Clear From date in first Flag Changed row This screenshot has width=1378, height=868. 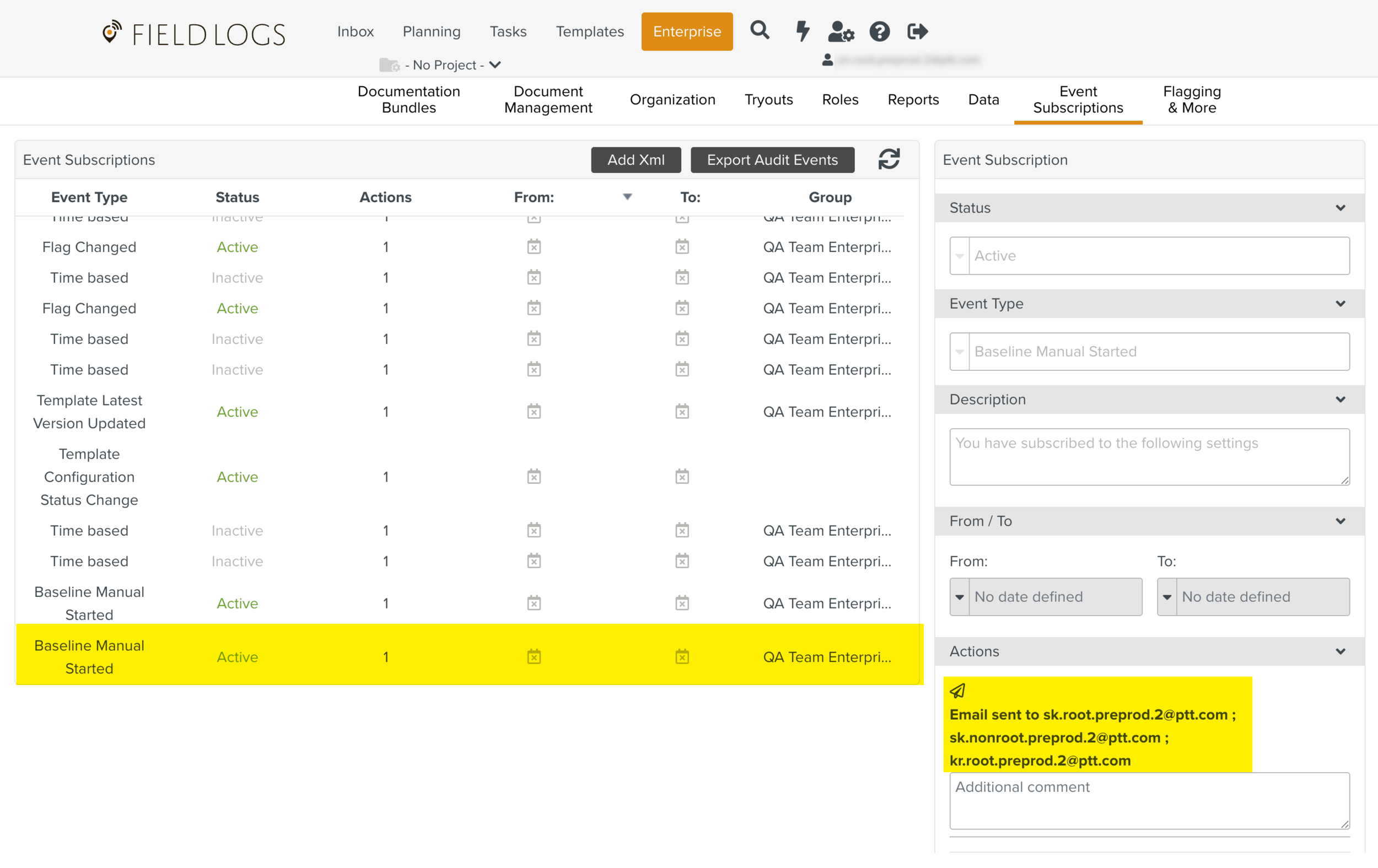coord(534,246)
